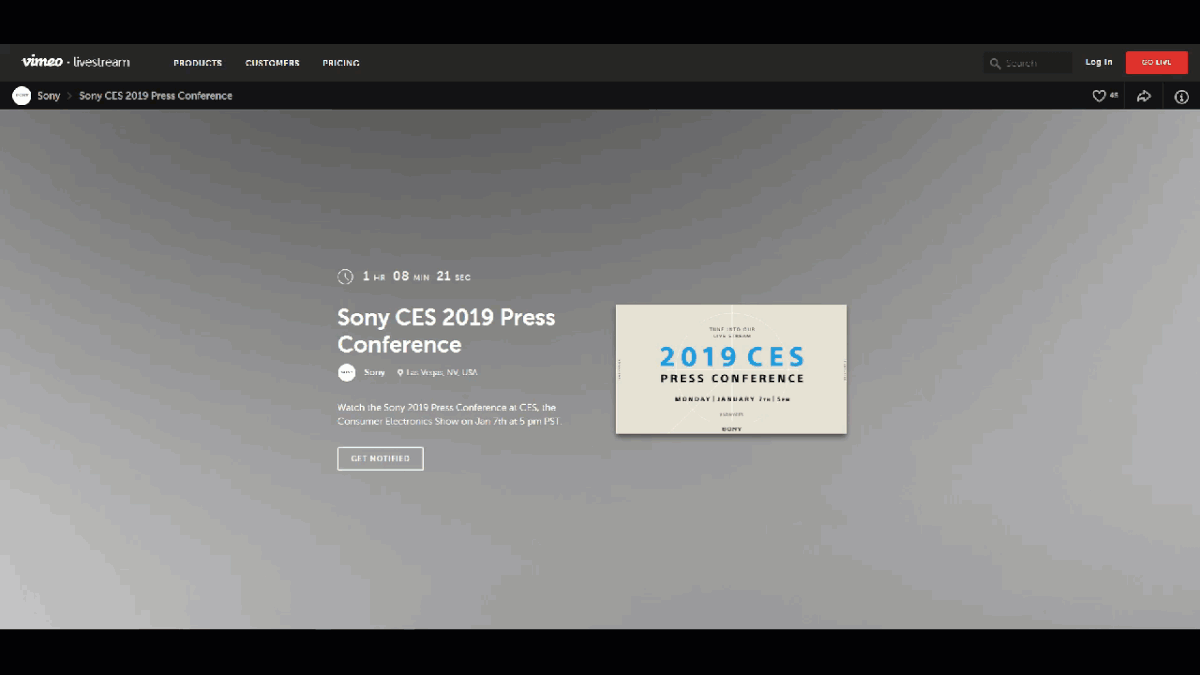Click the Las Vegas location pin icon
Viewport: 1200px width, 675px height.
click(x=400, y=373)
